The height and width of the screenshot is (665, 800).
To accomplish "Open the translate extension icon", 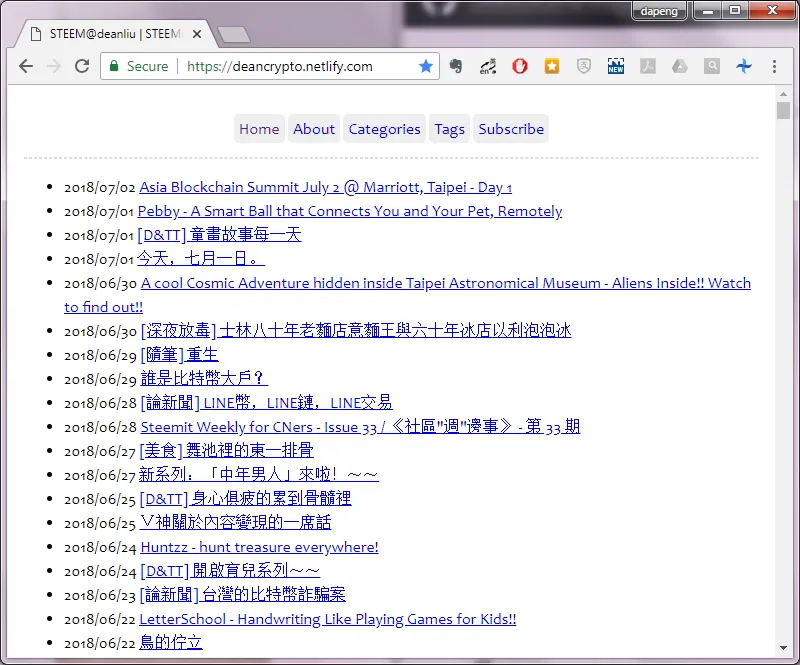I will point(488,66).
